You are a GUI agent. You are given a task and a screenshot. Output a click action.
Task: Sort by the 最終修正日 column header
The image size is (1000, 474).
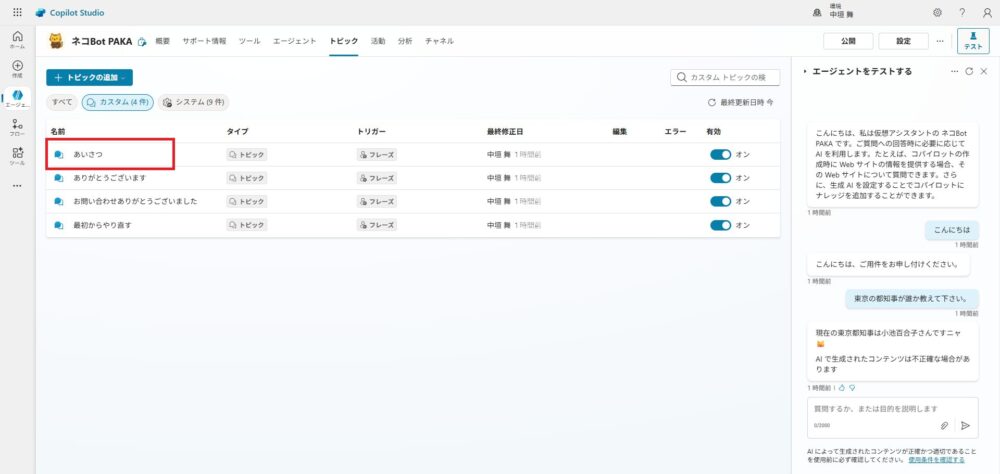pos(506,131)
